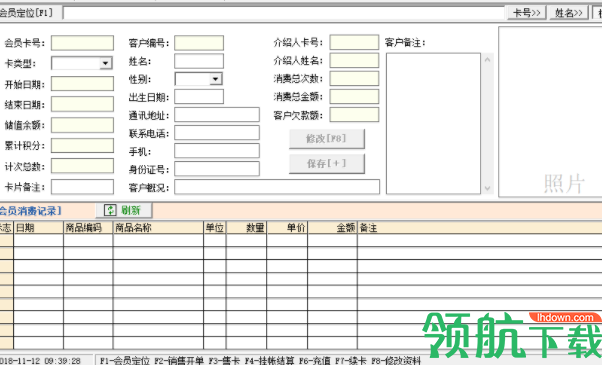Viewport: 602px width, 365px height.
Task: Click the 会员消费记录 section label
Action: click(30, 211)
